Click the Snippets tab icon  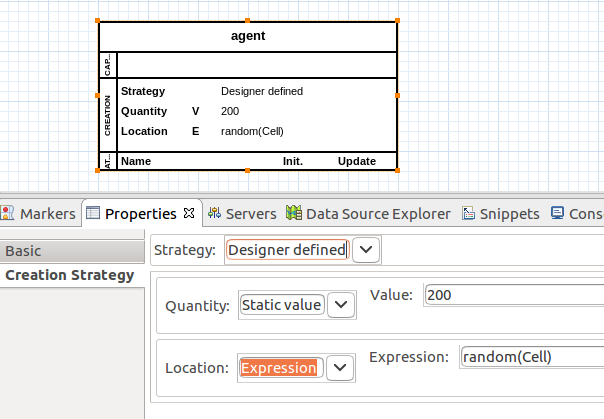pos(468,213)
